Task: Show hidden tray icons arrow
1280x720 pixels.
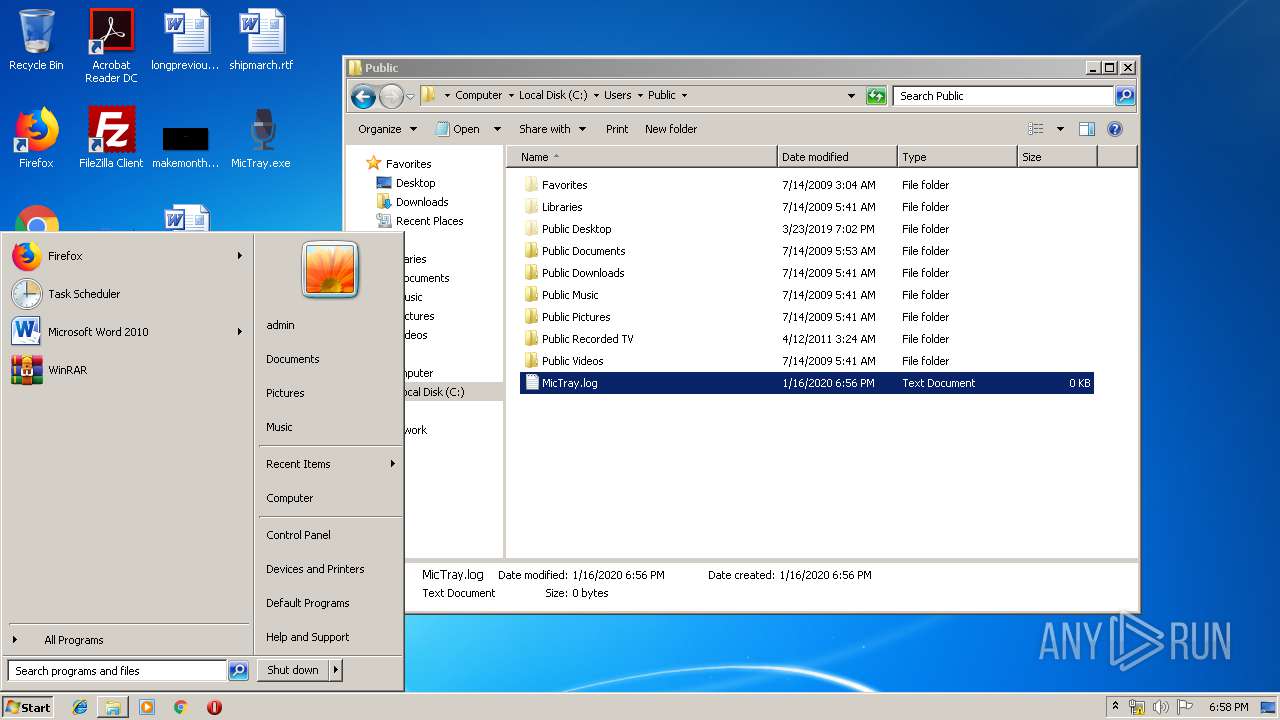Action: [x=1115, y=706]
